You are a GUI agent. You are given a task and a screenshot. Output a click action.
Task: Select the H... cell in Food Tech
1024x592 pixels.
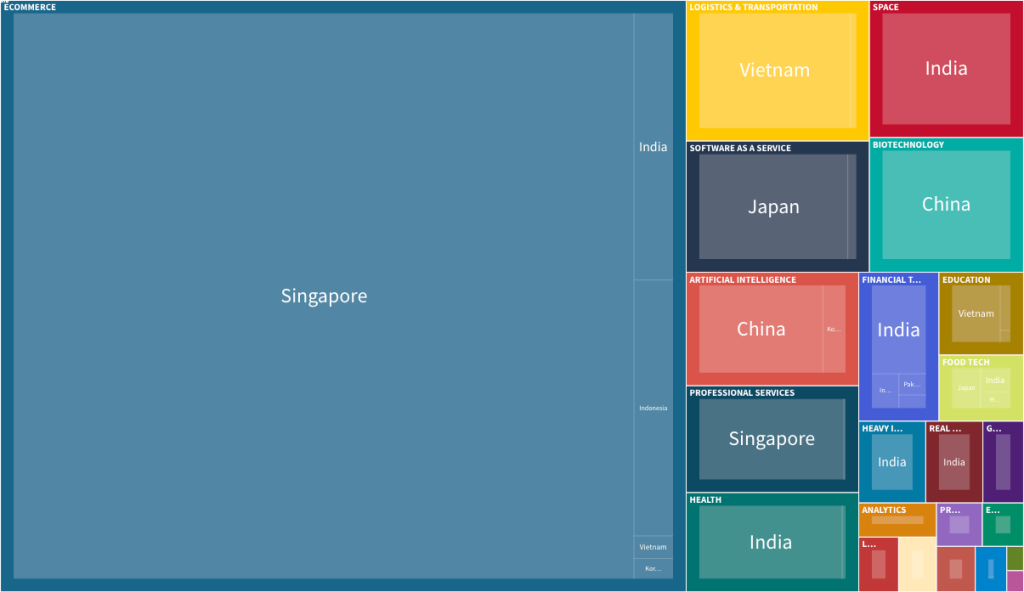995,400
